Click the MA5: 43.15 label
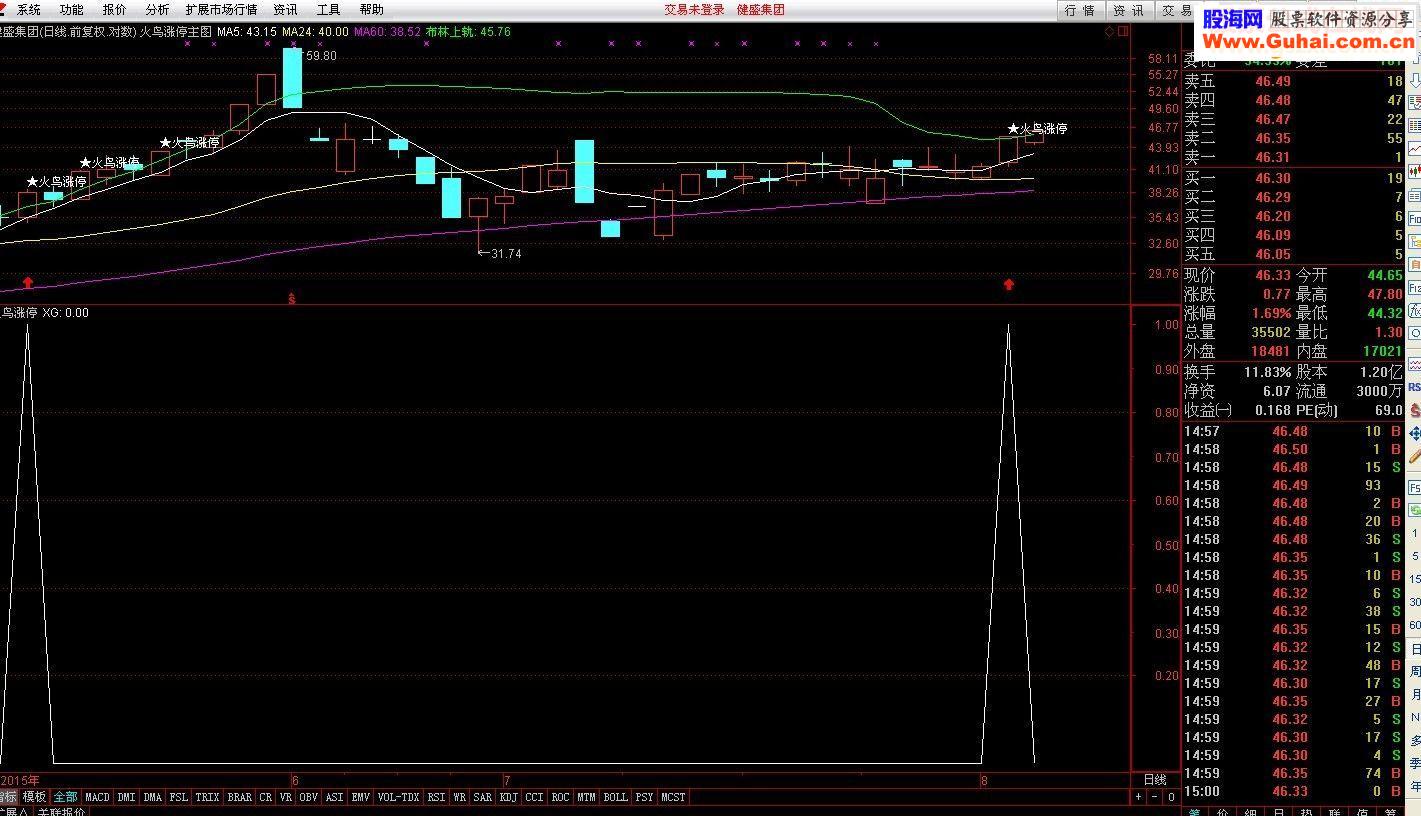The image size is (1421, 816). pos(247,32)
